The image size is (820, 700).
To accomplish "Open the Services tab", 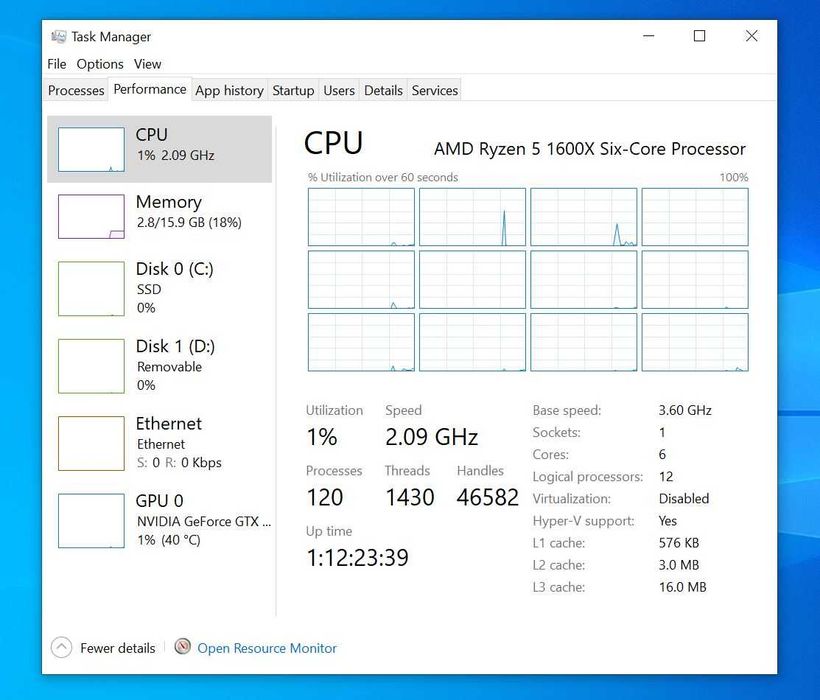I will 435,90.
